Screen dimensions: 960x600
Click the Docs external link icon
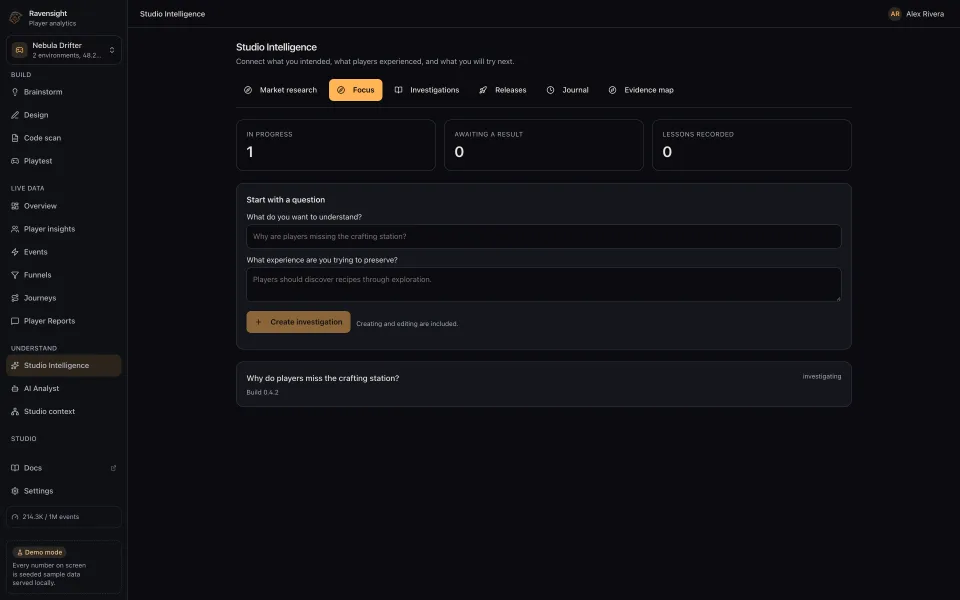click(113, 468)
